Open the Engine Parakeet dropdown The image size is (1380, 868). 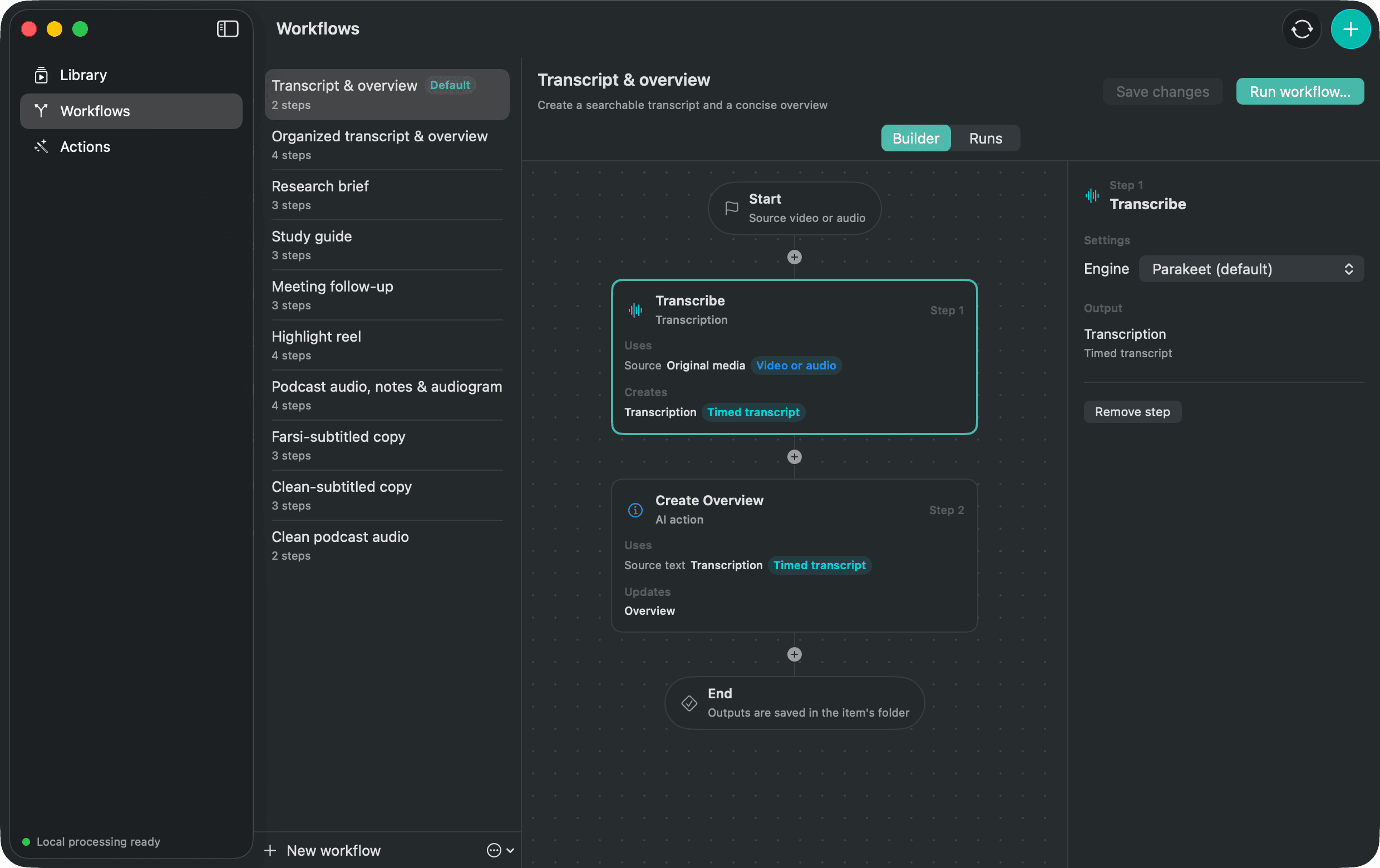(x=1251, y=269)
